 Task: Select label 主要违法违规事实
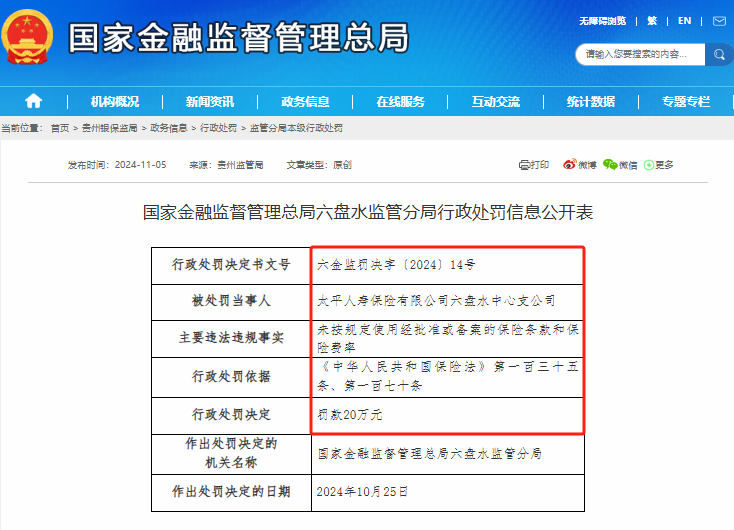tap(231, 338)
